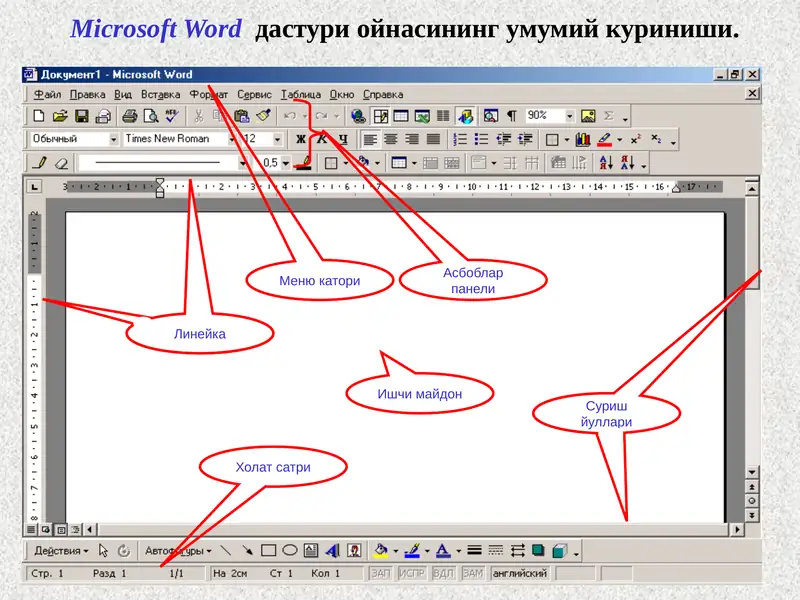Toggle Center alignment
800x600 pixels.
pos(391,139)
